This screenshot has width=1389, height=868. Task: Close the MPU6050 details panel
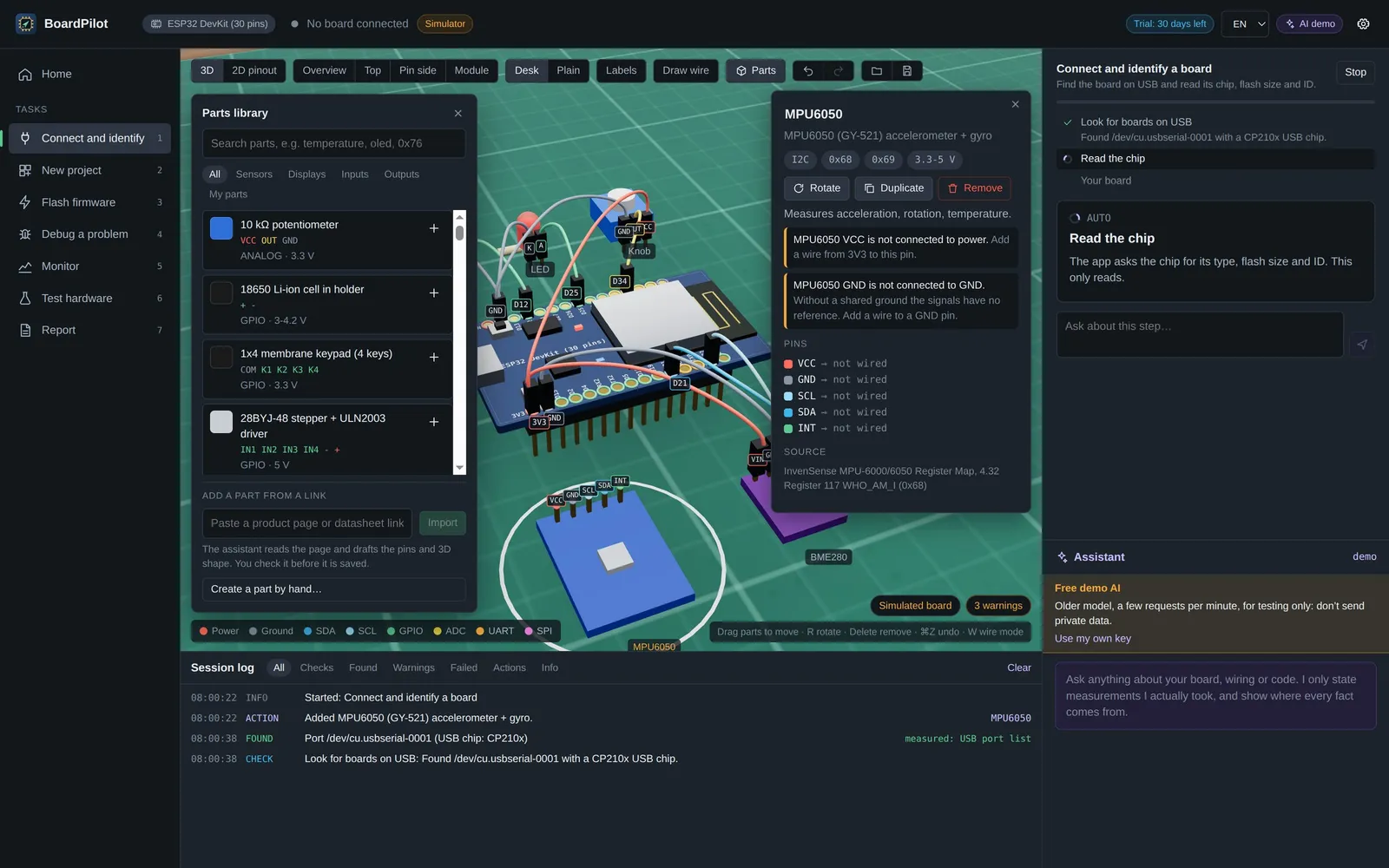1015,104
